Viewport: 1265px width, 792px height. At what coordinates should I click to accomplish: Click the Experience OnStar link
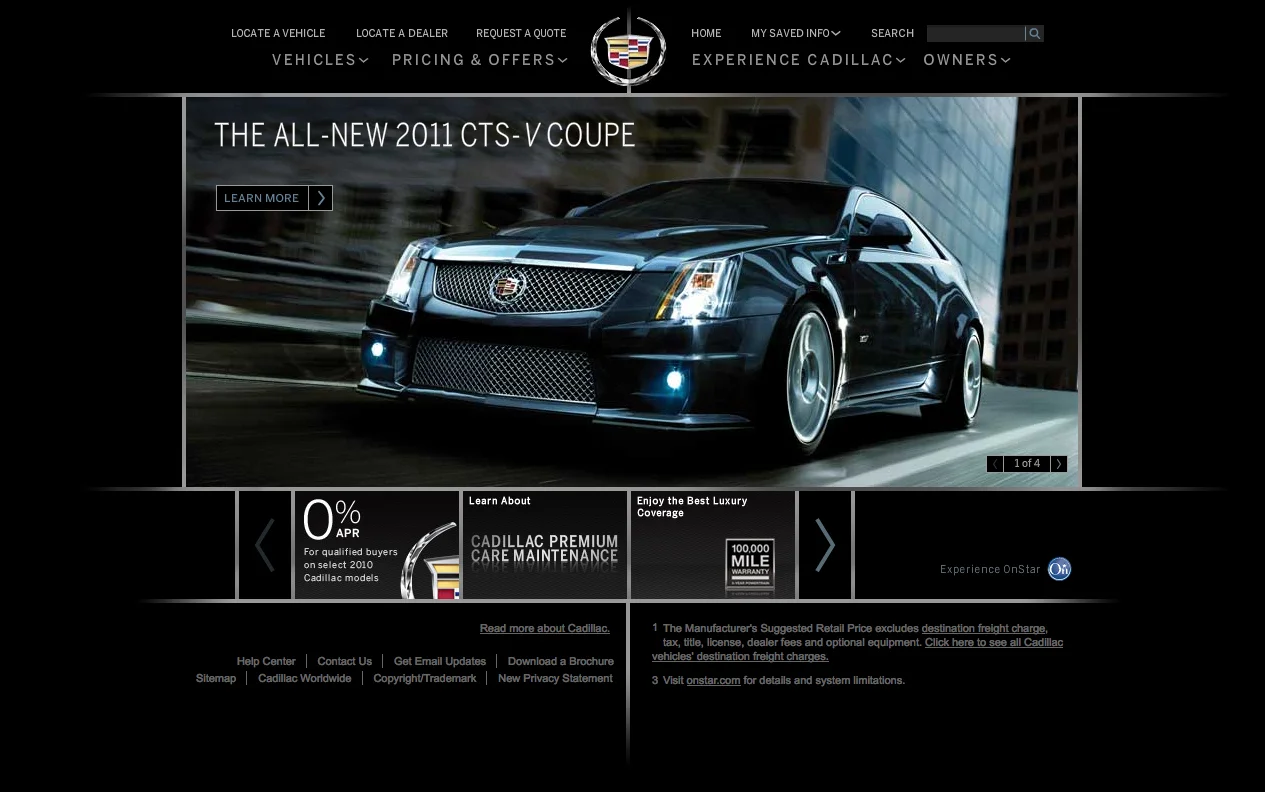[990, 569]
